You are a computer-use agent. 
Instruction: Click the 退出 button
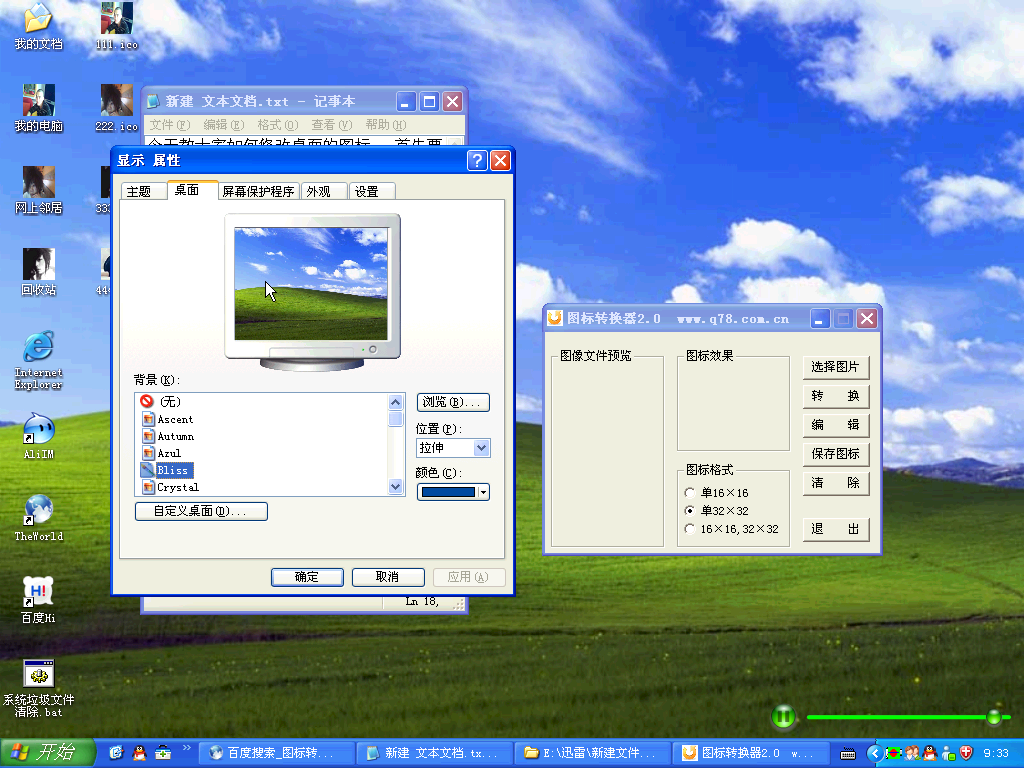coord(835,529)
